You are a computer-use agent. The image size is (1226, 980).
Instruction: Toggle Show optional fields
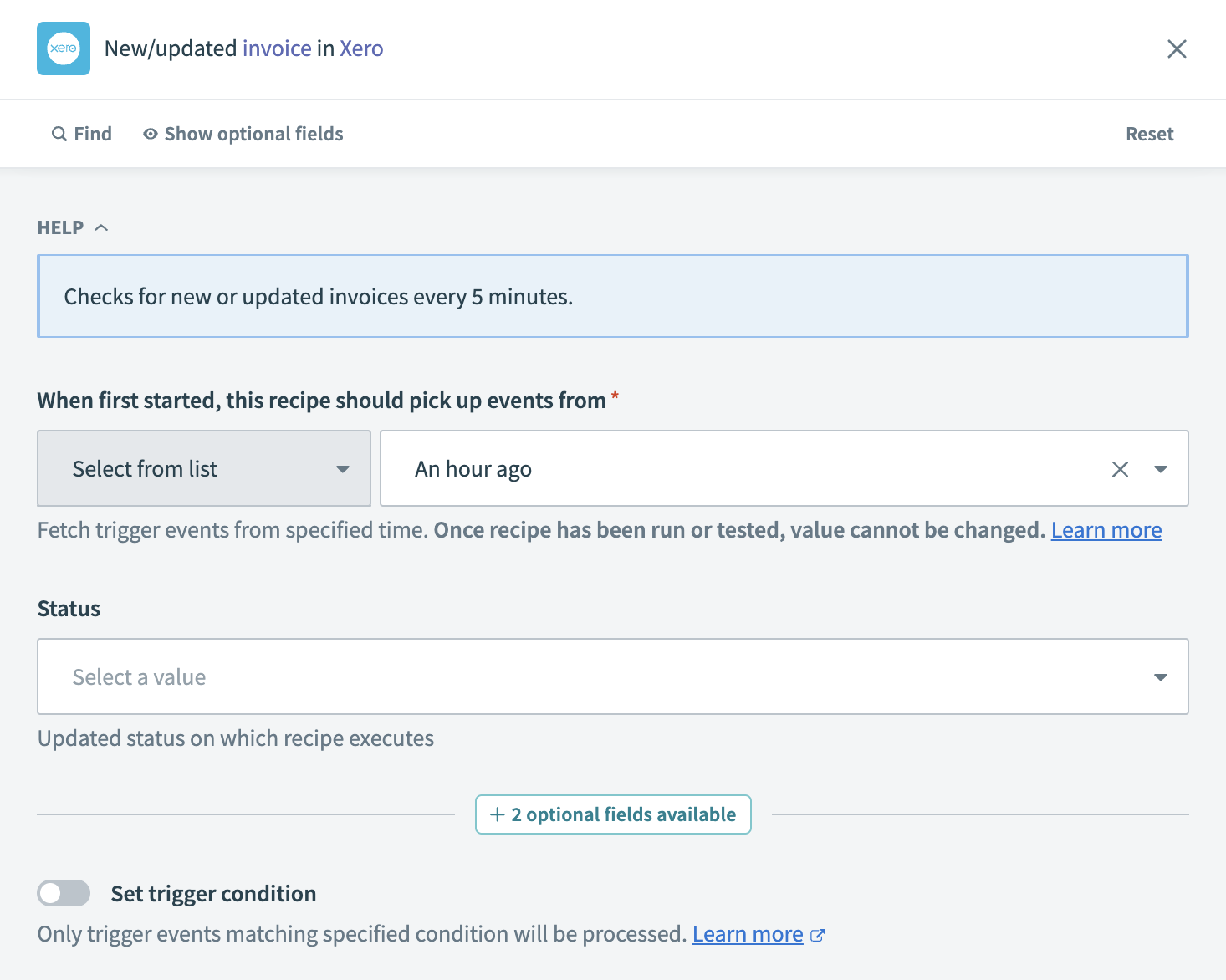pos(253,134)
